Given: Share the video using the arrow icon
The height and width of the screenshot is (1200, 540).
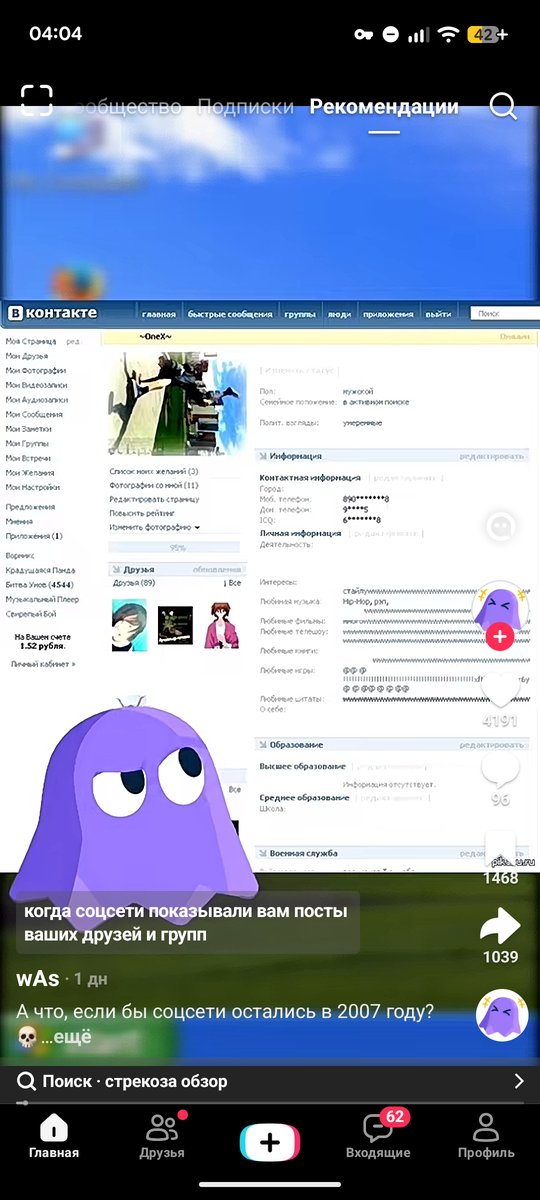Looking at the screenshot, I should pos(500,926).
